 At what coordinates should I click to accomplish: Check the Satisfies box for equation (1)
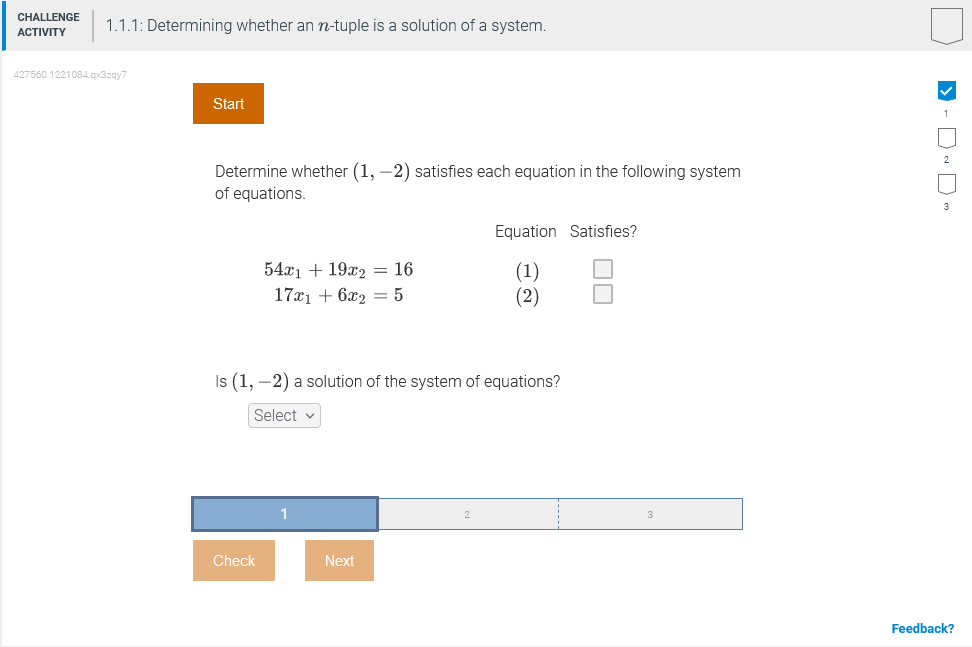(x=603, y=269)
